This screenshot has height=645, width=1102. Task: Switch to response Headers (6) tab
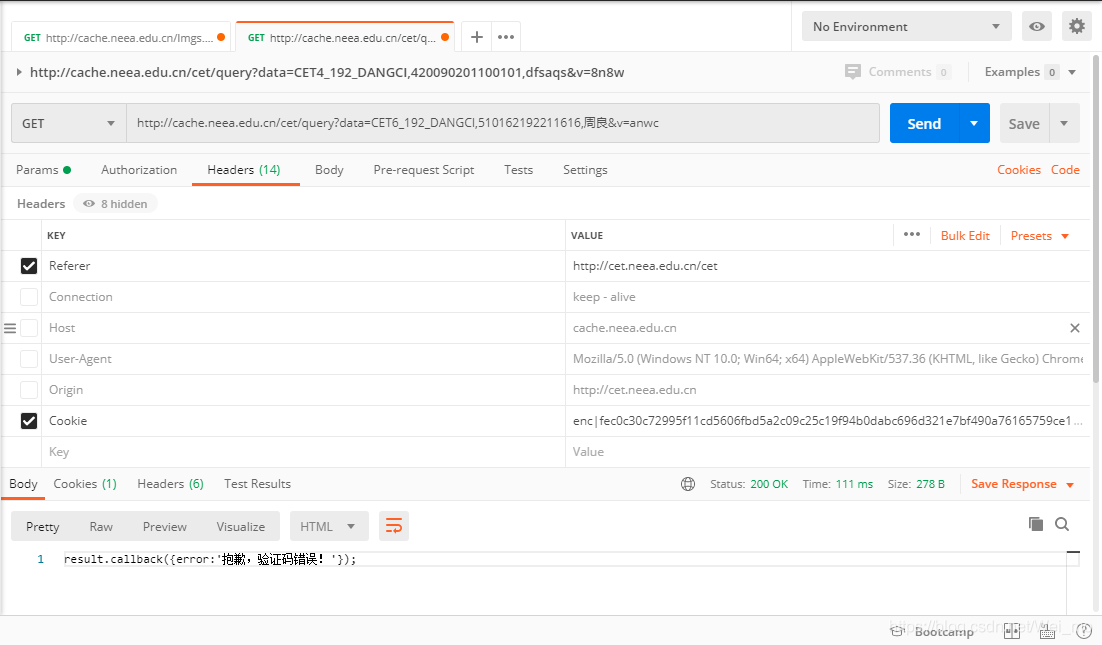pos(171,484)
